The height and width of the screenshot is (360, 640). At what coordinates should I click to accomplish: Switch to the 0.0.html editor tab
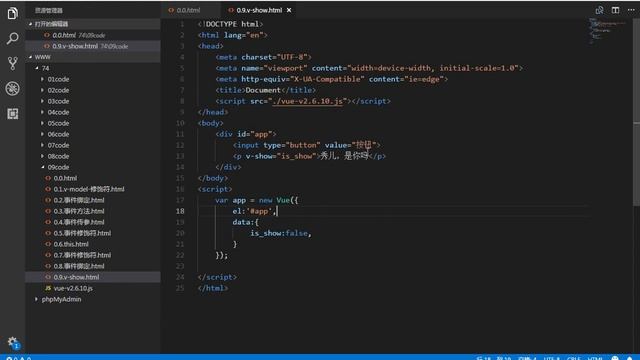click(188, 10)
